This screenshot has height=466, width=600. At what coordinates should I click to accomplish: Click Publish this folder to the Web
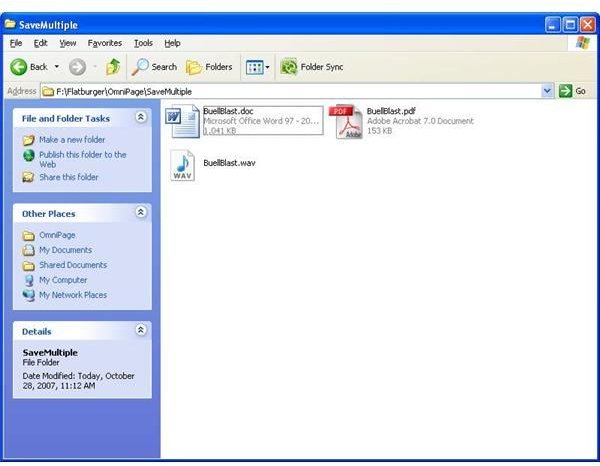pos(83,160)
